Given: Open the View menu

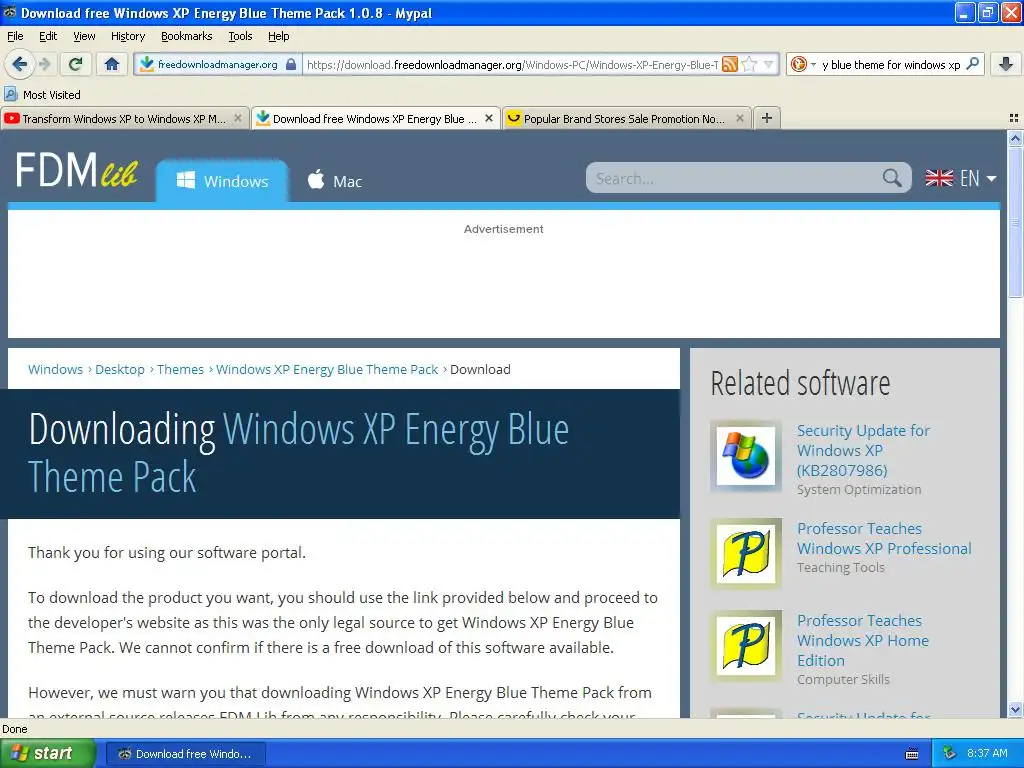Looking at the screenshot, I should click(84, 37).
